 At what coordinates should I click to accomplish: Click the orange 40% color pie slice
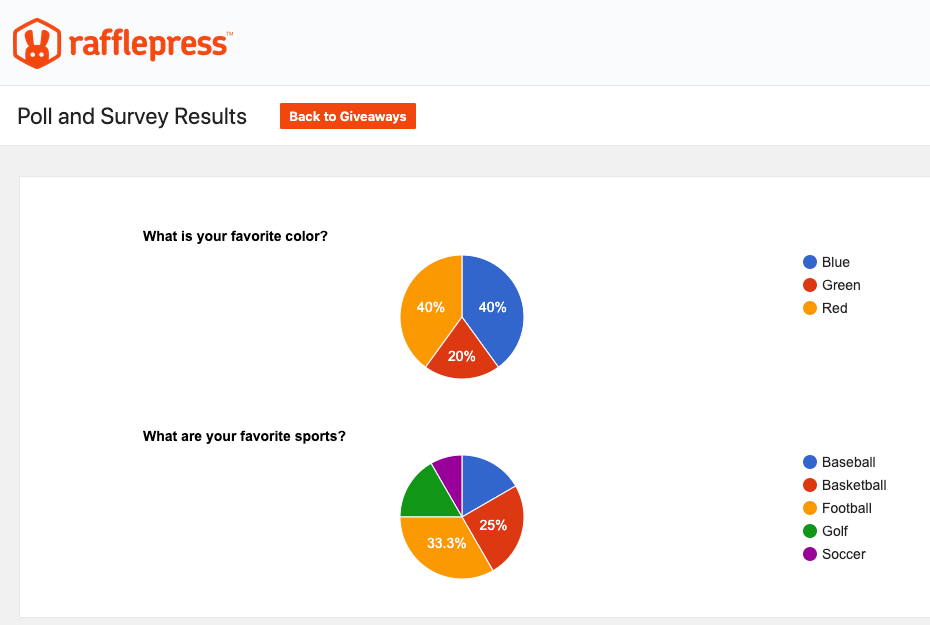coord(430,307)
